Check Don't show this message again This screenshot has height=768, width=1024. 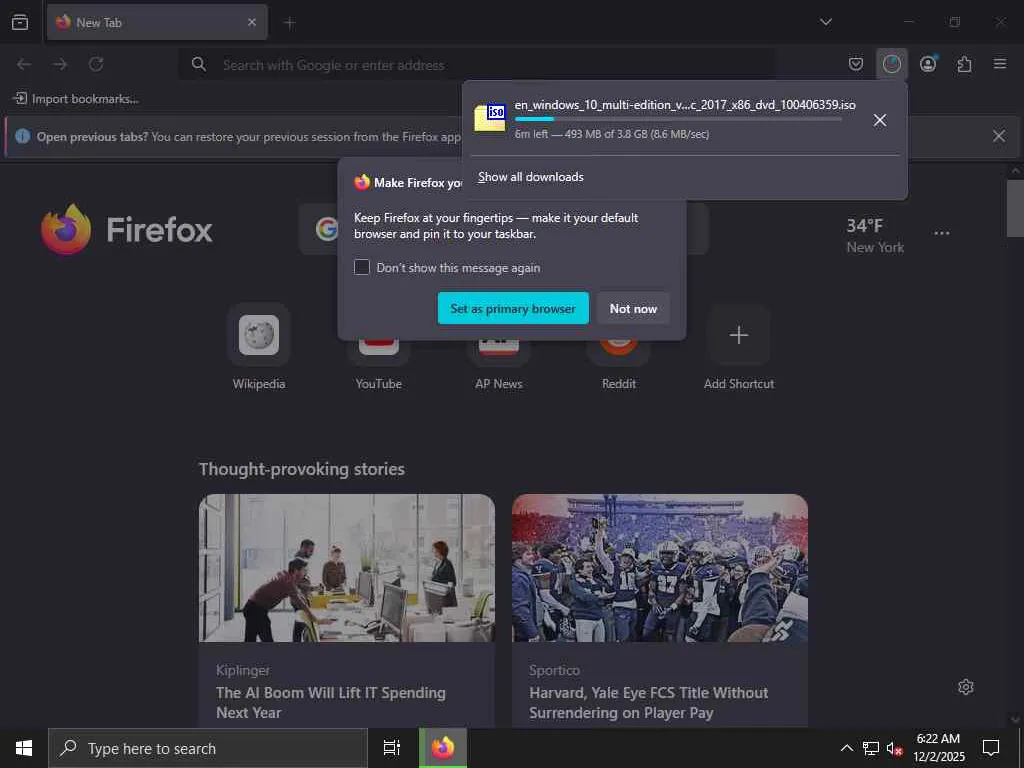click(362, 267)
